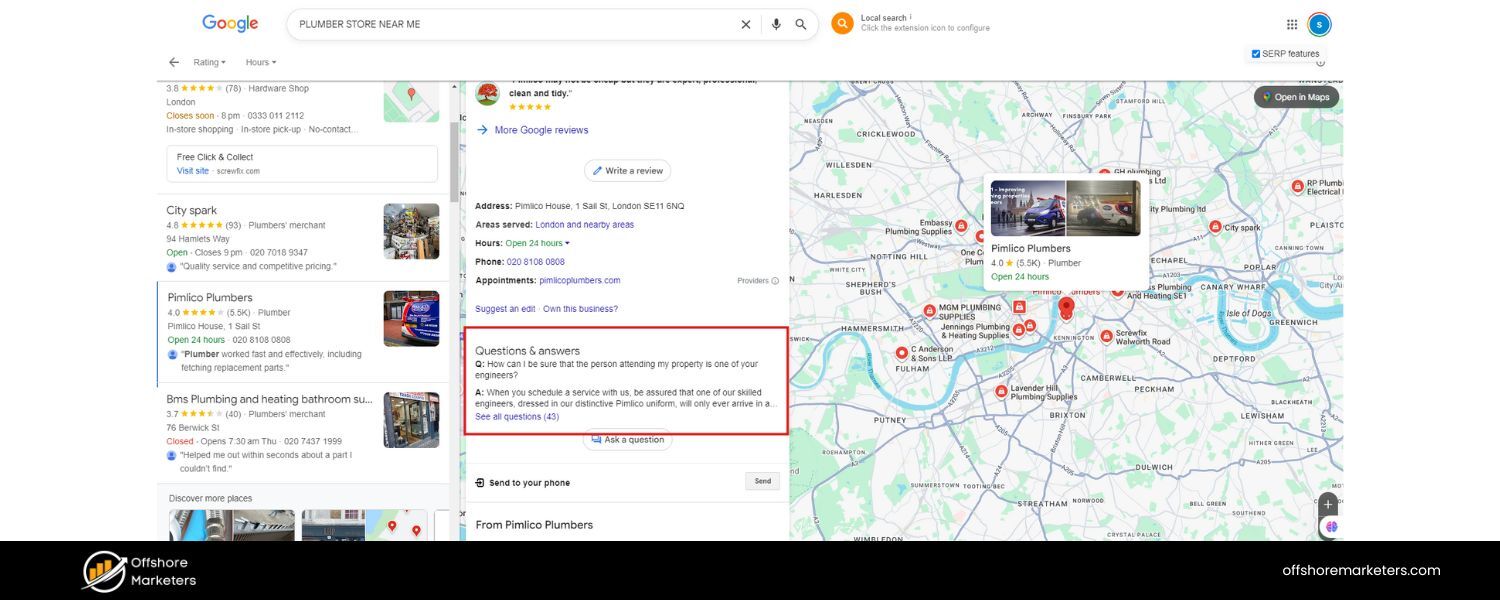Clear the search box with the X icon

745,25
